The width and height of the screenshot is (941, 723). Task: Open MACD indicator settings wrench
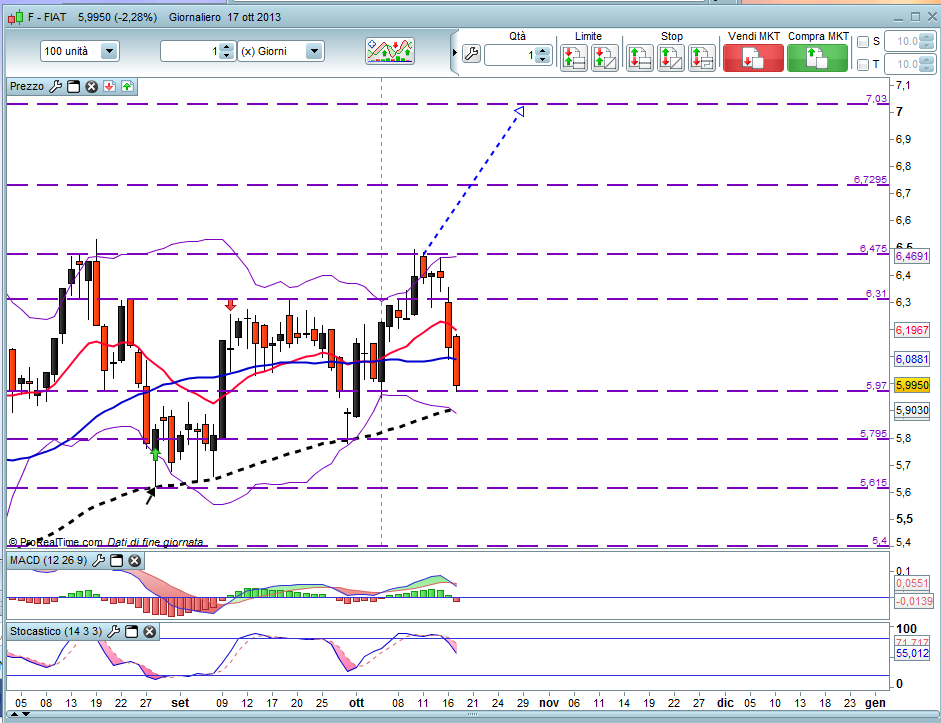(98, 560)
